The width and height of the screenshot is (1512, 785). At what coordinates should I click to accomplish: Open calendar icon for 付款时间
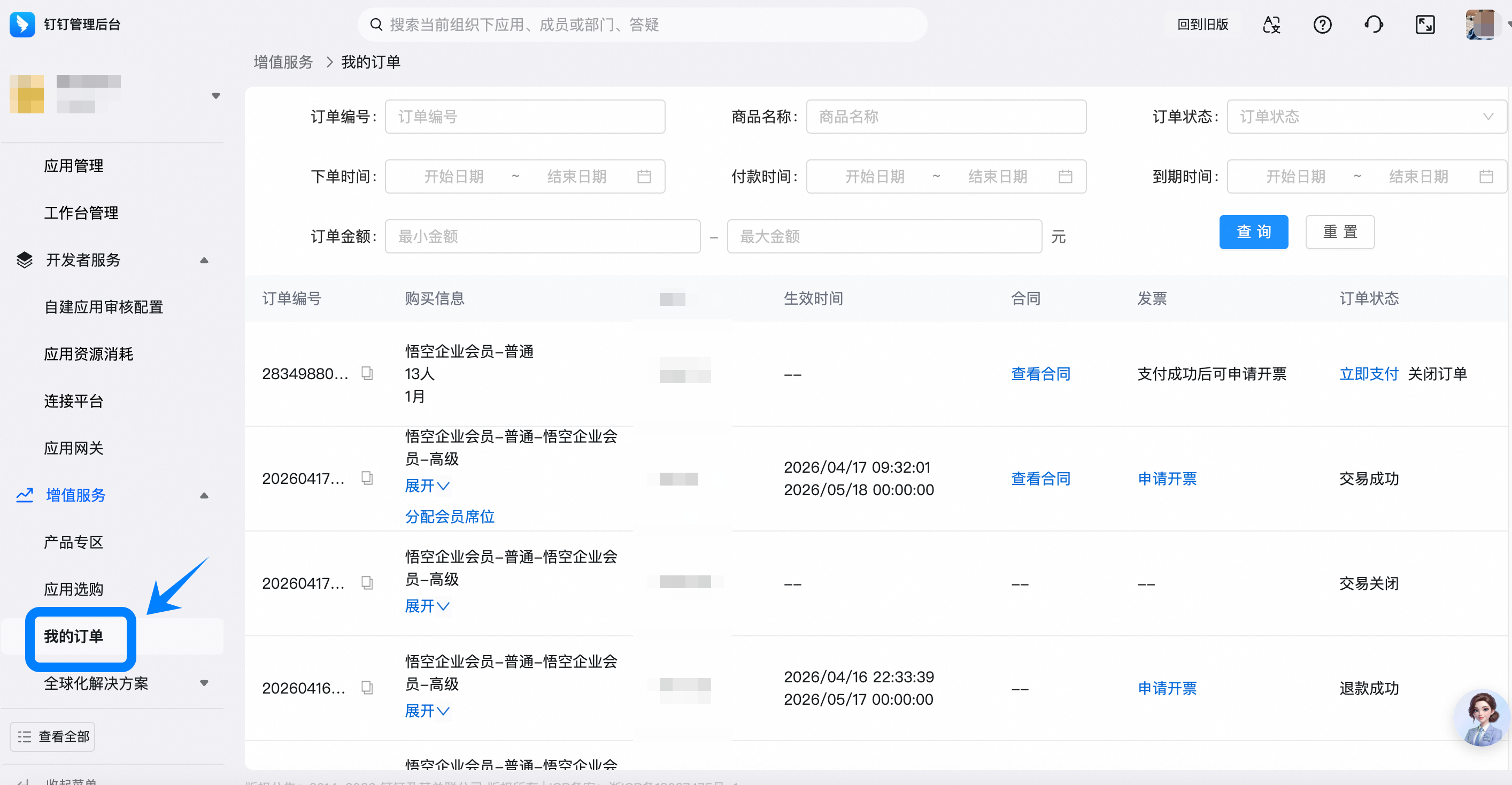(1066, 176)
